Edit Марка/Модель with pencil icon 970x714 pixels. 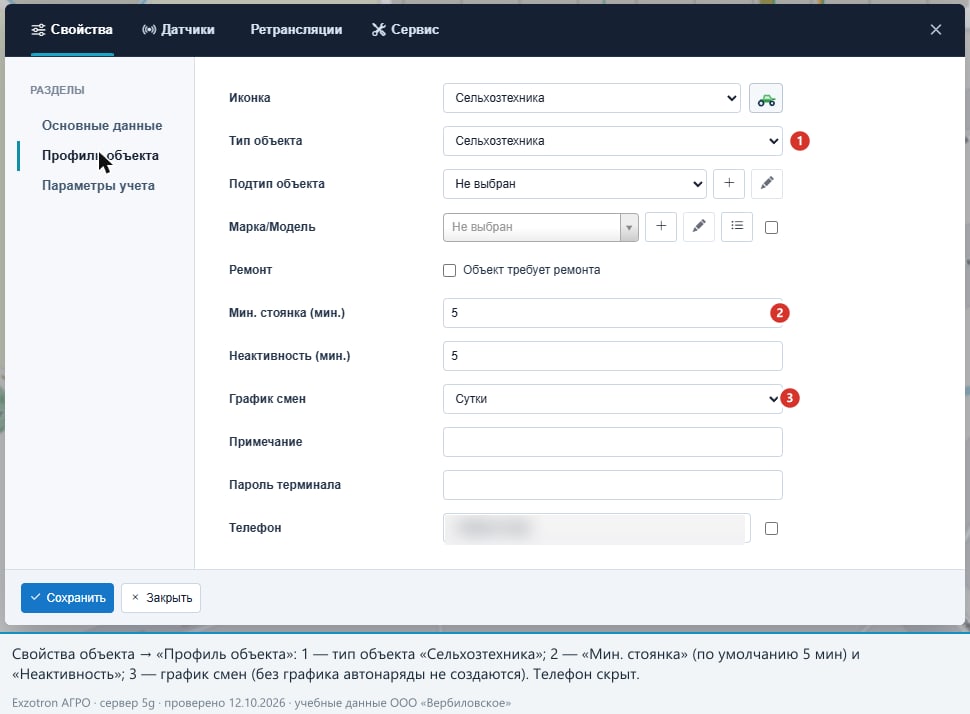click(x=699, y=227)
